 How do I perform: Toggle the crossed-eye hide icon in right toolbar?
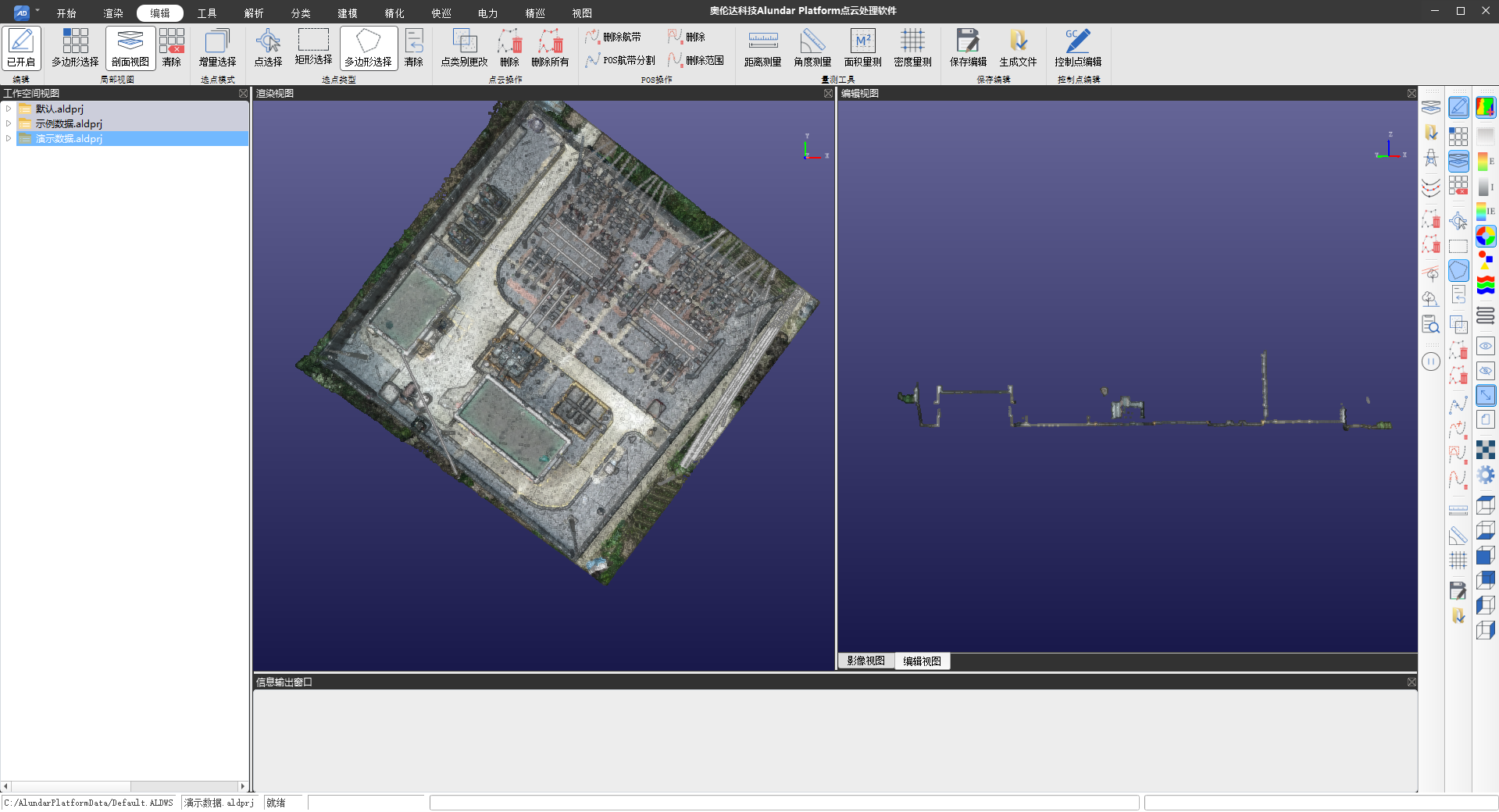coord(1486,371)
